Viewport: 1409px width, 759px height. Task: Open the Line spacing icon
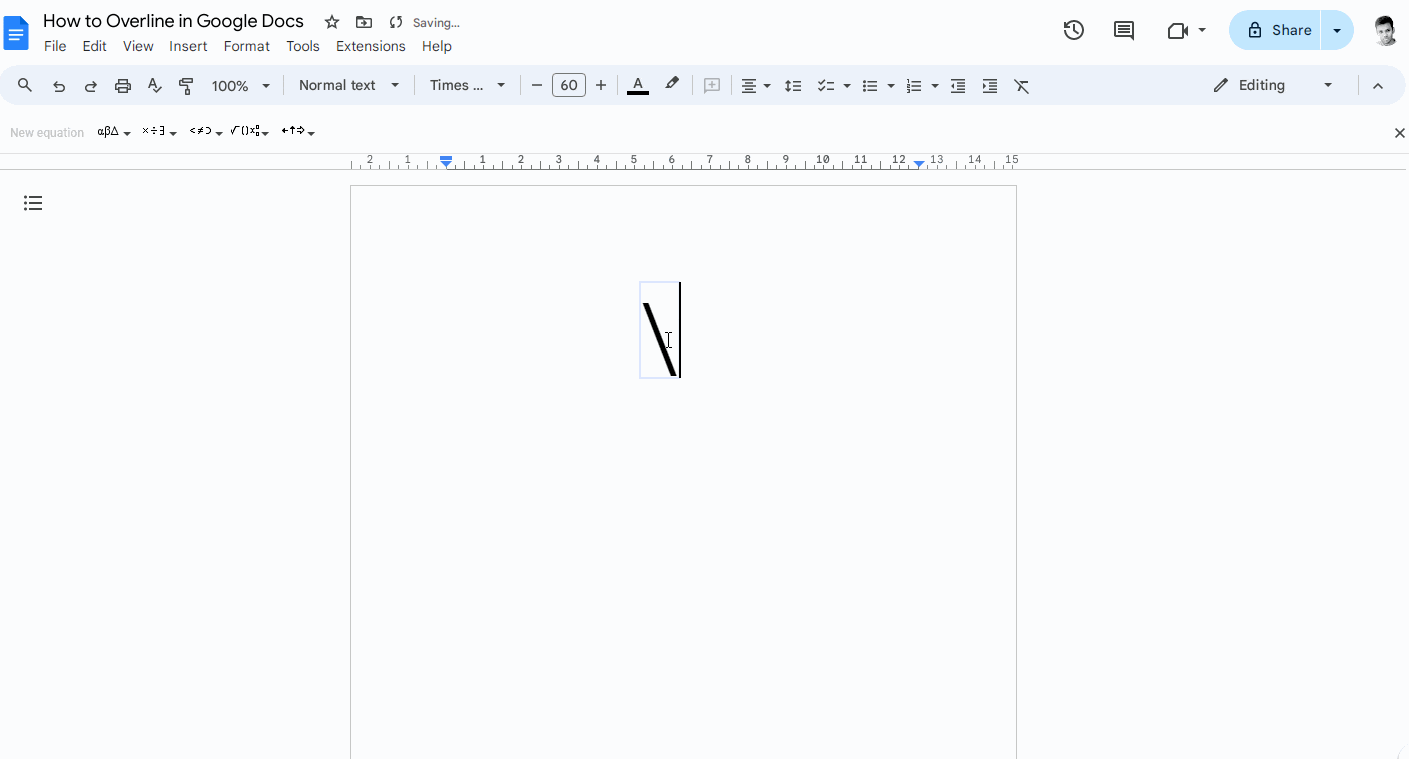(x=793, y=85)
